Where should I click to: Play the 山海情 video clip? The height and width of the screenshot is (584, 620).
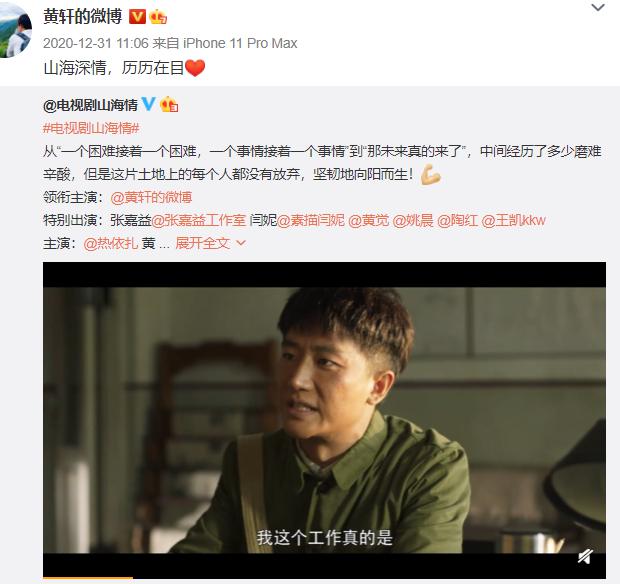[x=324, y=419]
